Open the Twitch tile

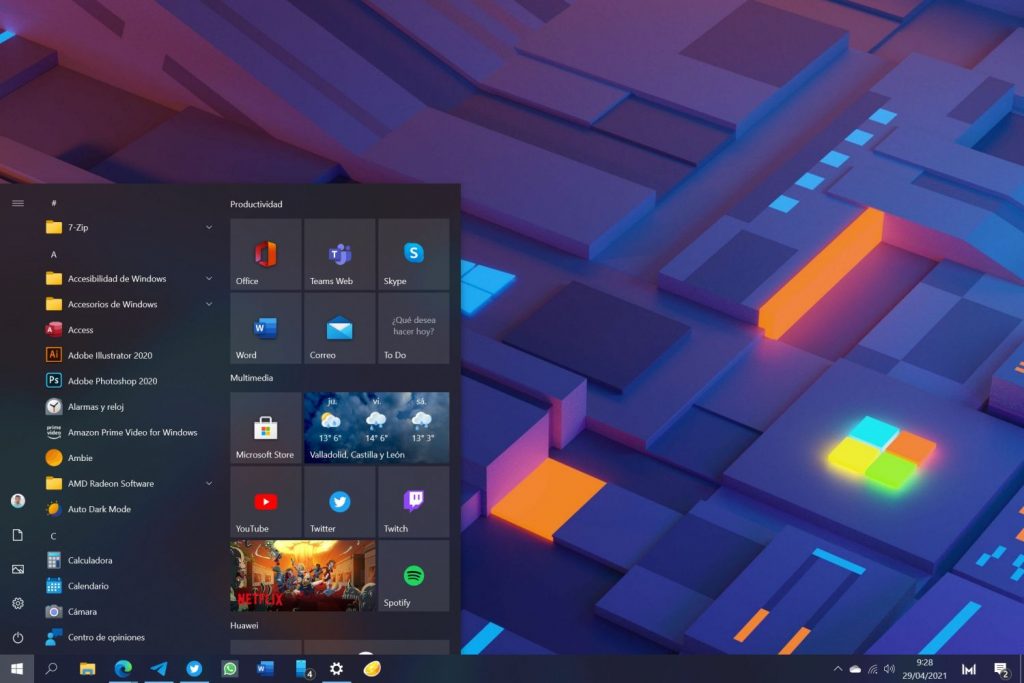413,502
